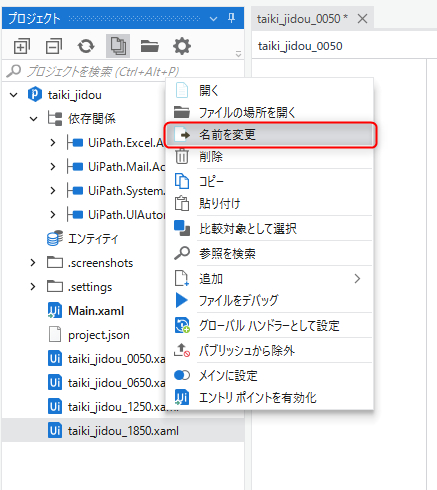Click the taiki_jidou_1850.xaml Ui icon

55,430
